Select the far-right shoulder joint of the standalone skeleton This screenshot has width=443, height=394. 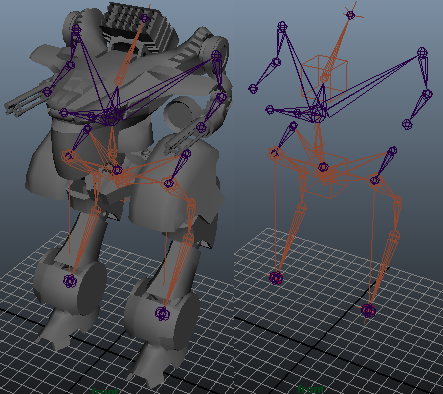coord(422,52)
